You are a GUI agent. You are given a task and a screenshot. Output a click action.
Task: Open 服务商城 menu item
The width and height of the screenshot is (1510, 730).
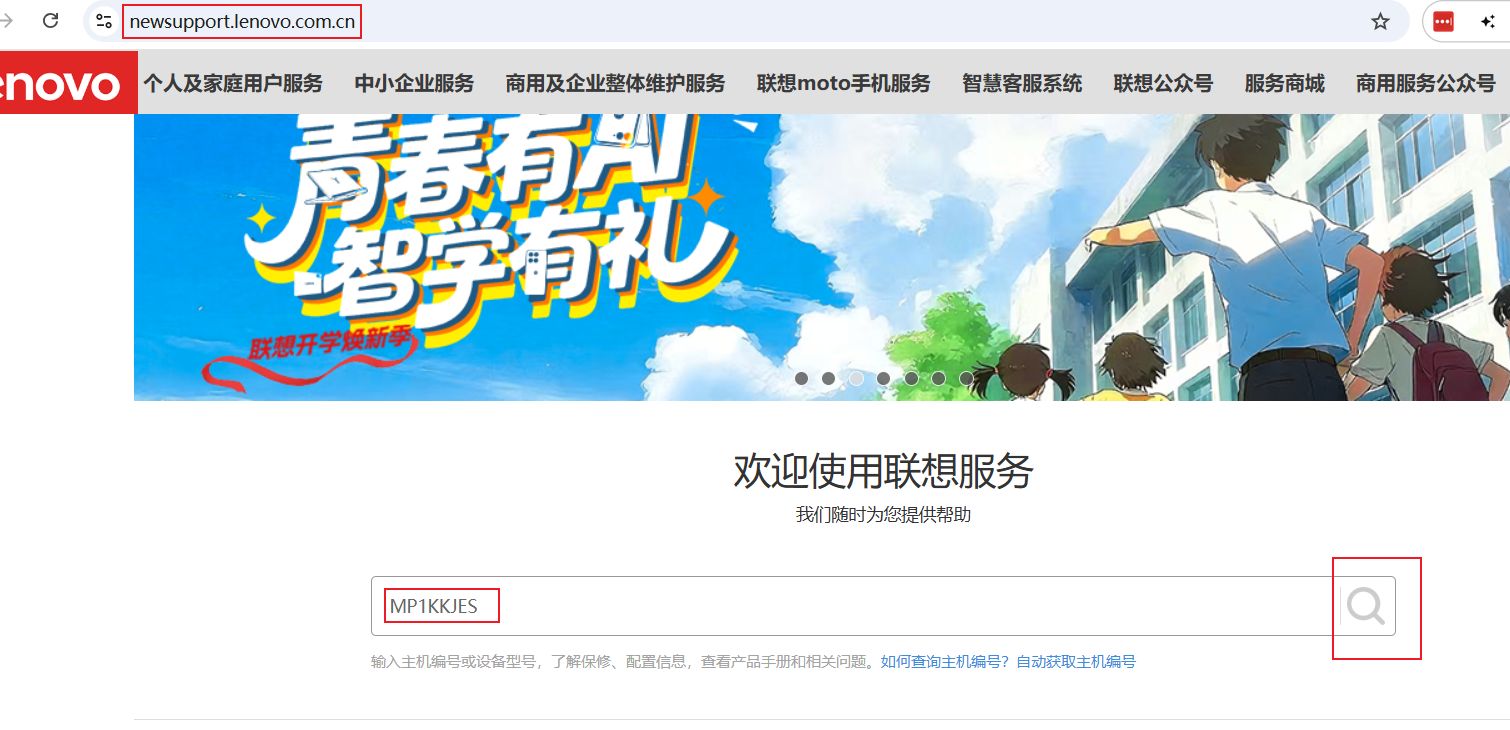[1284, 83]
